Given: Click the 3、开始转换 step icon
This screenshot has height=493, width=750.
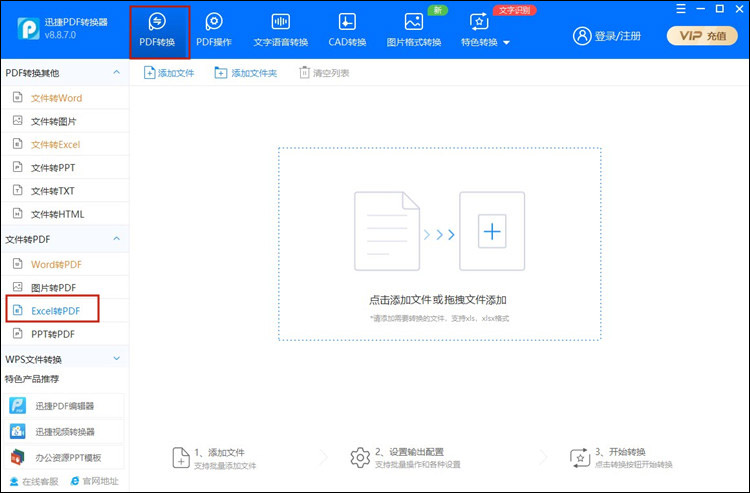Looking at the screenshot, I should tap(580, 458).
